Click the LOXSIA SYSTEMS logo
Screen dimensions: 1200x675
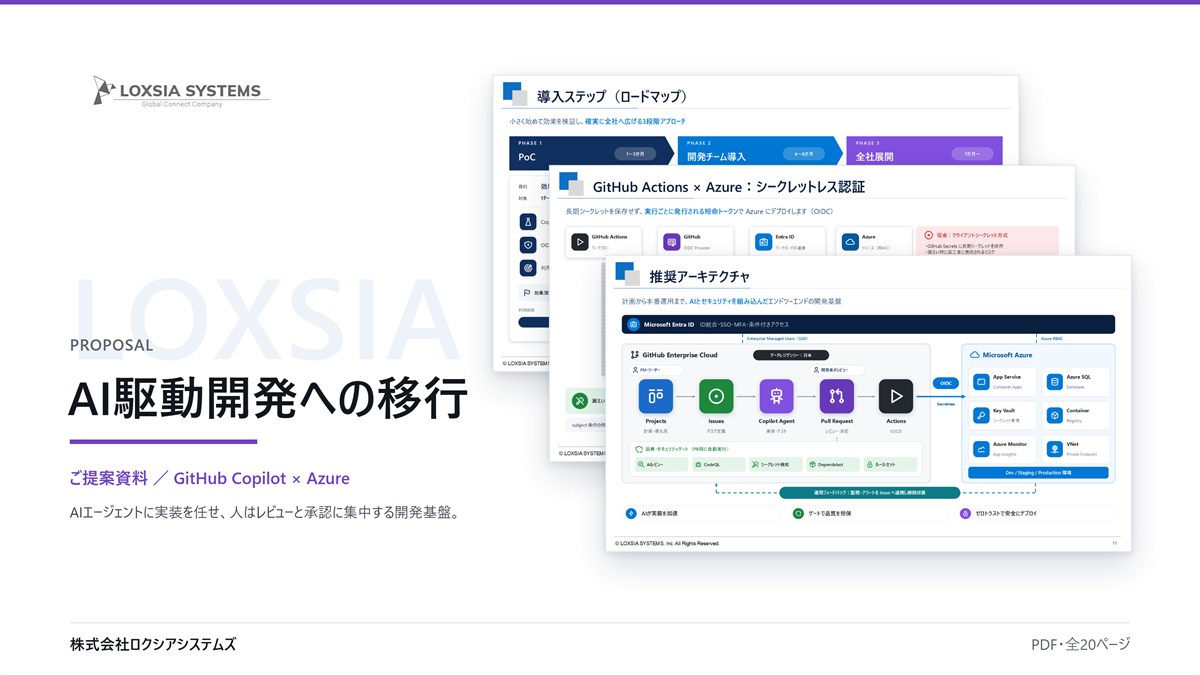point(181,91)
